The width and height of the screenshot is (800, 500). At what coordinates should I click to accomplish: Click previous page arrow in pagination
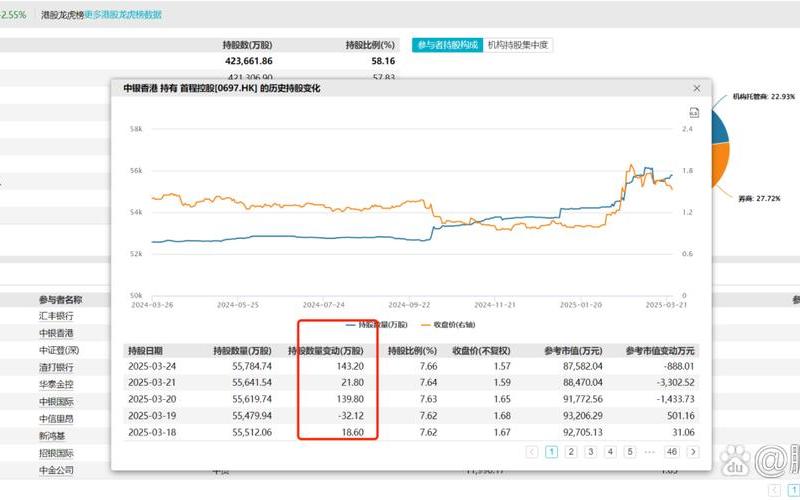[x=532, y=452]
